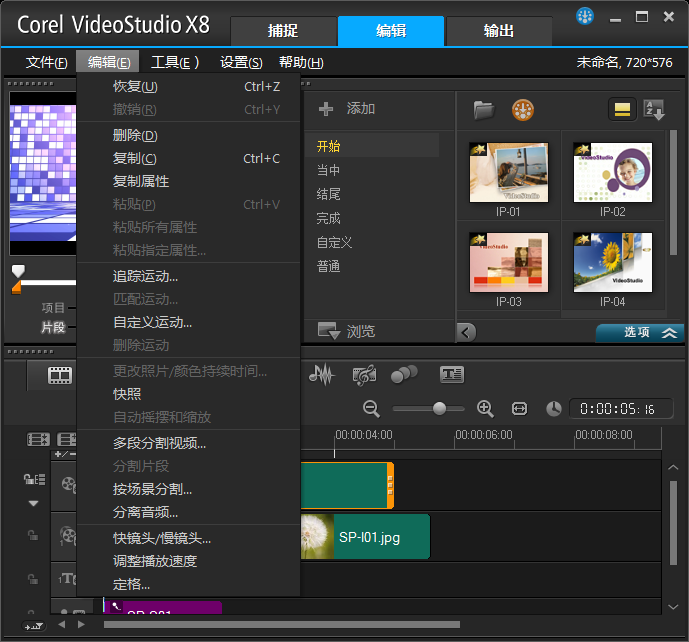Screen dimensions: 689x642
Task: Open the 帮助 menu
Action: tap(301, 62)
